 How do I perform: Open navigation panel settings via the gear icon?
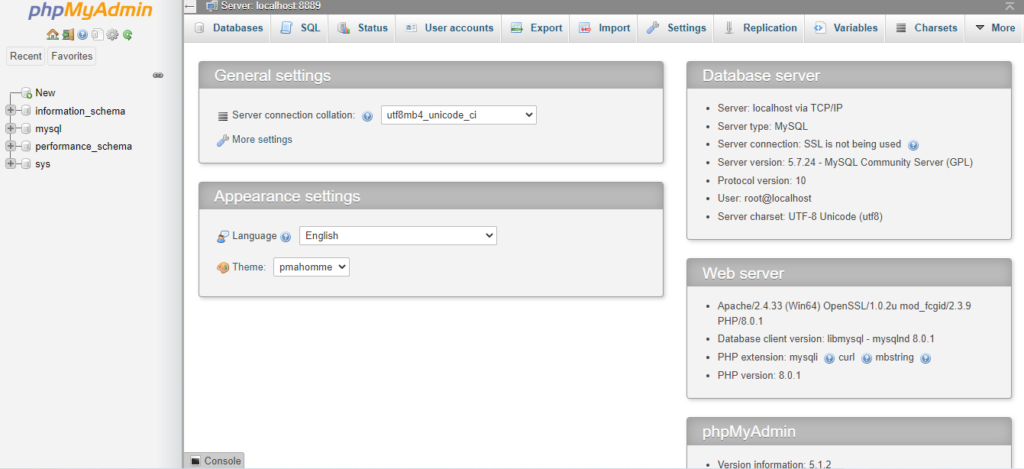tap(112, 35)
